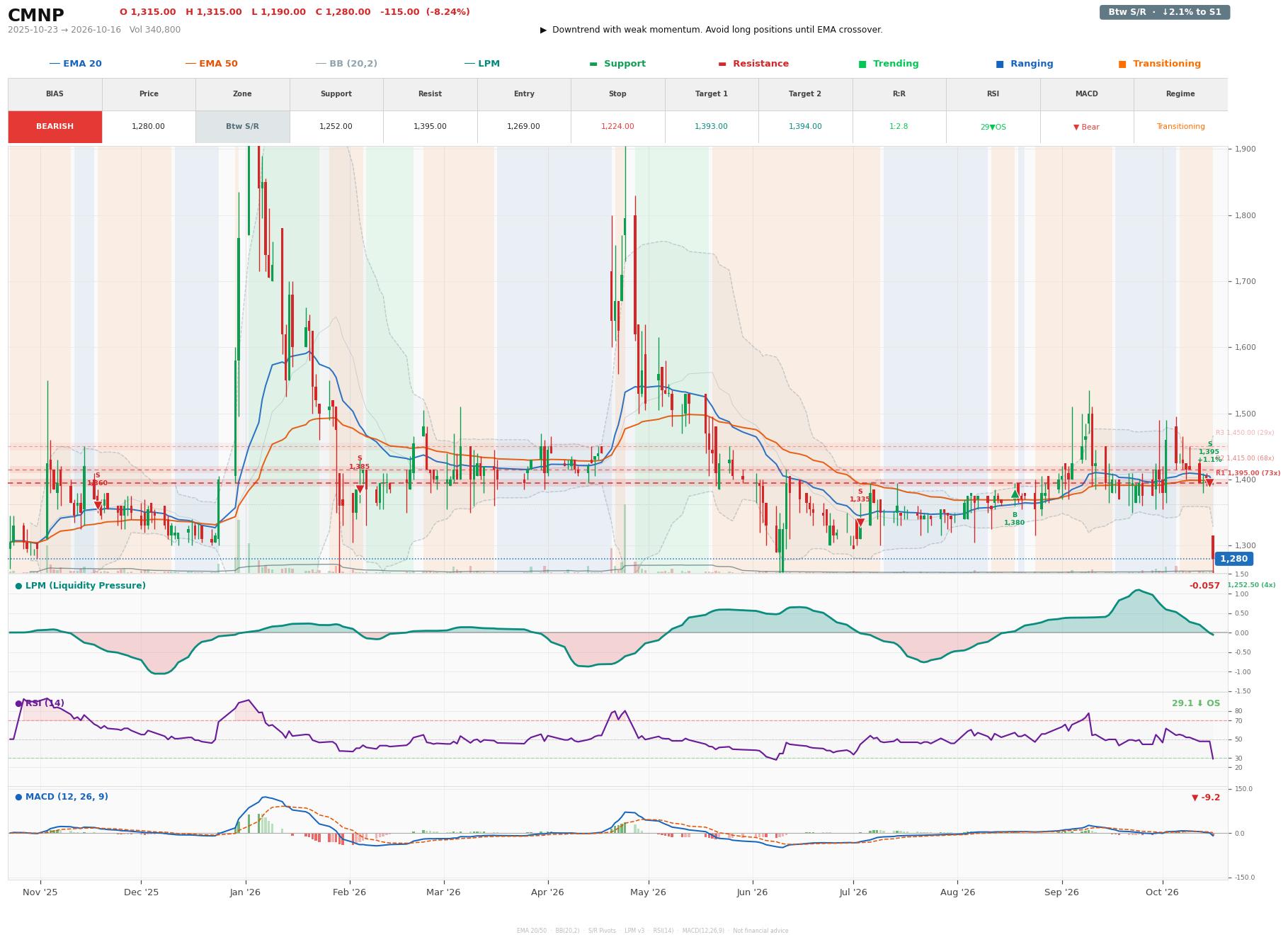Click the Support value 1,252.00
Image resolution: width=1288 pixels, height=942 pixels.
point(336,127)
